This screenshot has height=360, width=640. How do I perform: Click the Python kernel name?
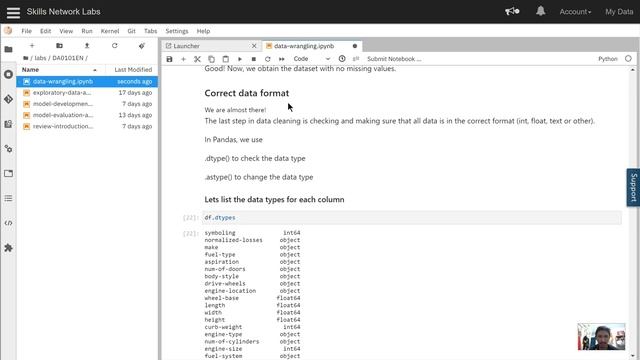(x=608, y=59)
